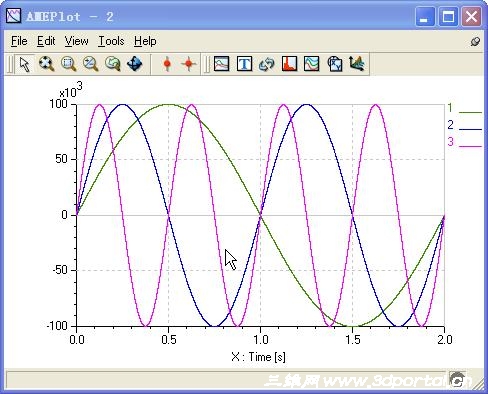Image resolution: width=488 pixels, height=394 pixels.
Task: Click the AMEPlot title bar app icon
Action: click(14, 16)
